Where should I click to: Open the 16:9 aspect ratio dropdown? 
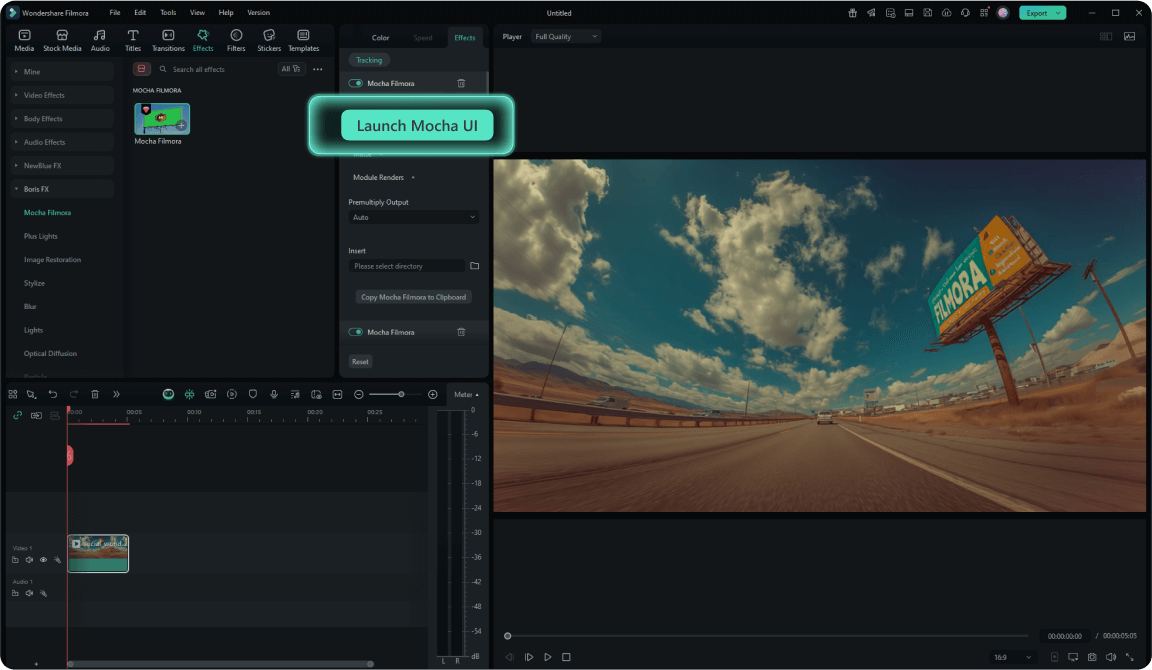[1012, 657]
